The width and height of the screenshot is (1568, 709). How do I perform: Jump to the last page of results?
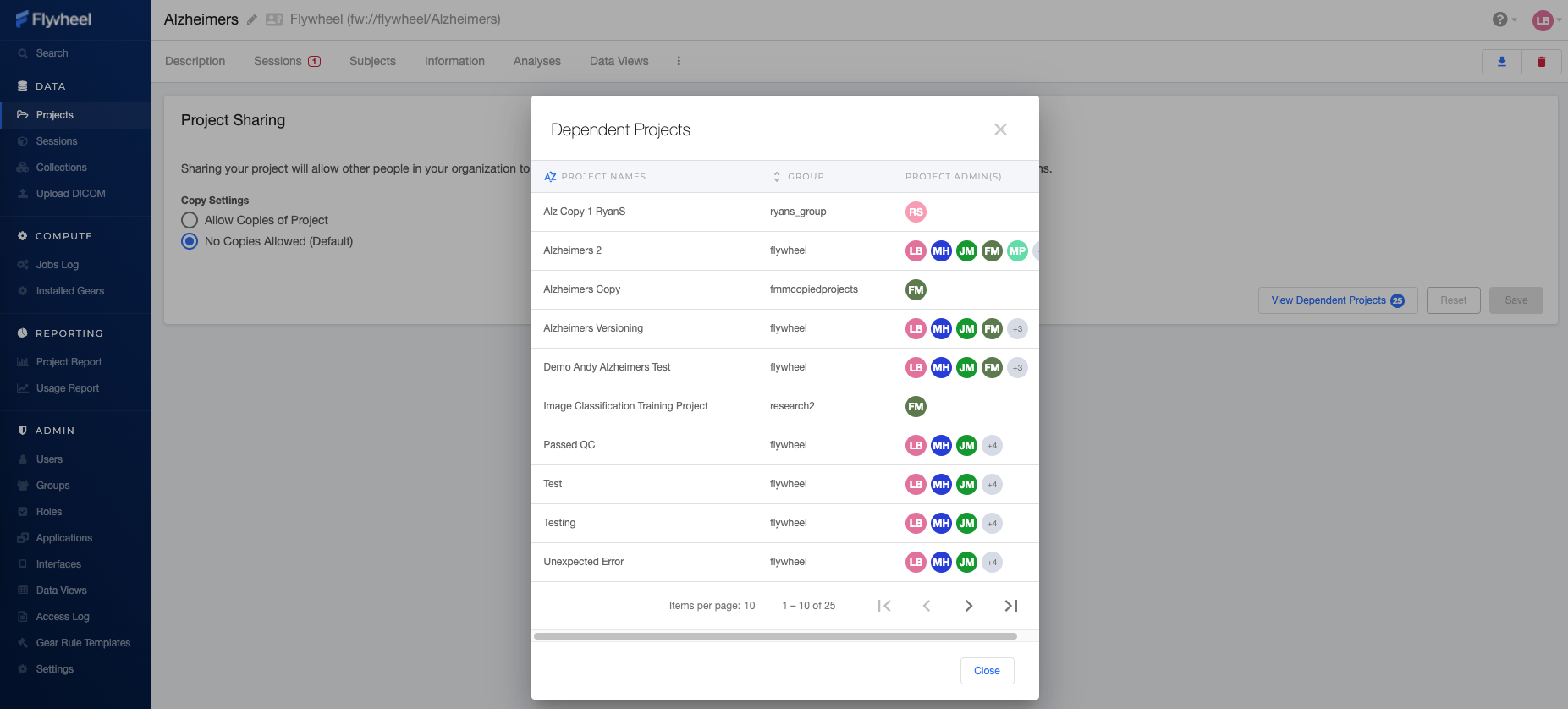click(x=1011, y=606)
